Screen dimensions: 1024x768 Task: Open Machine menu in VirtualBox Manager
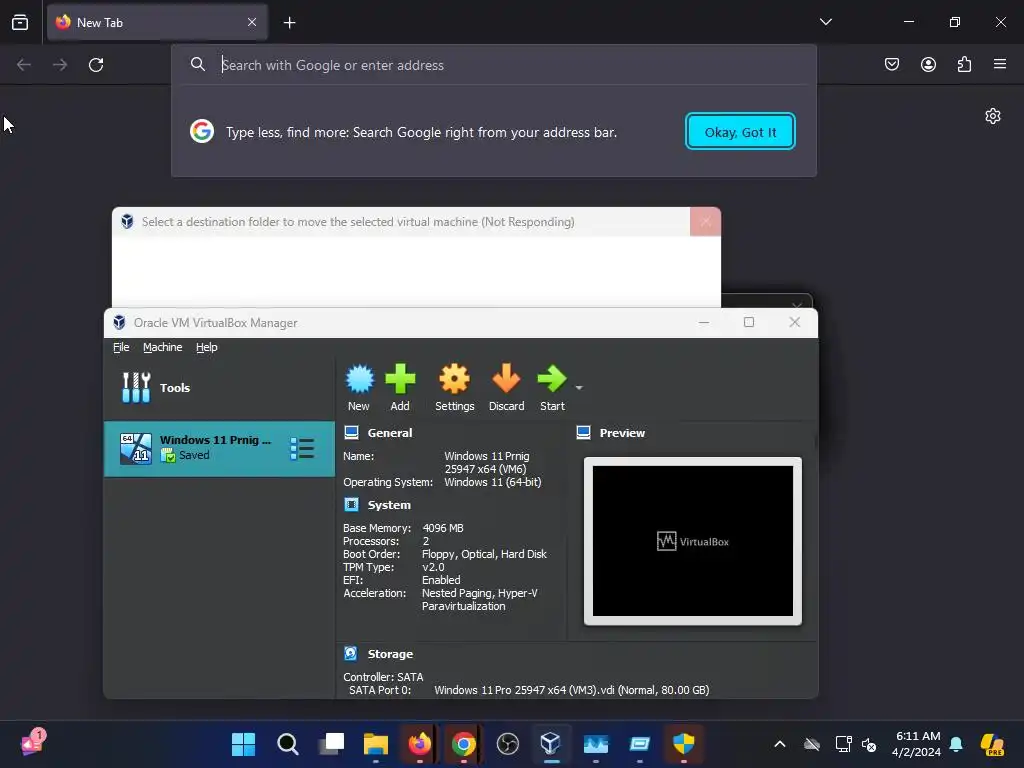163,347
